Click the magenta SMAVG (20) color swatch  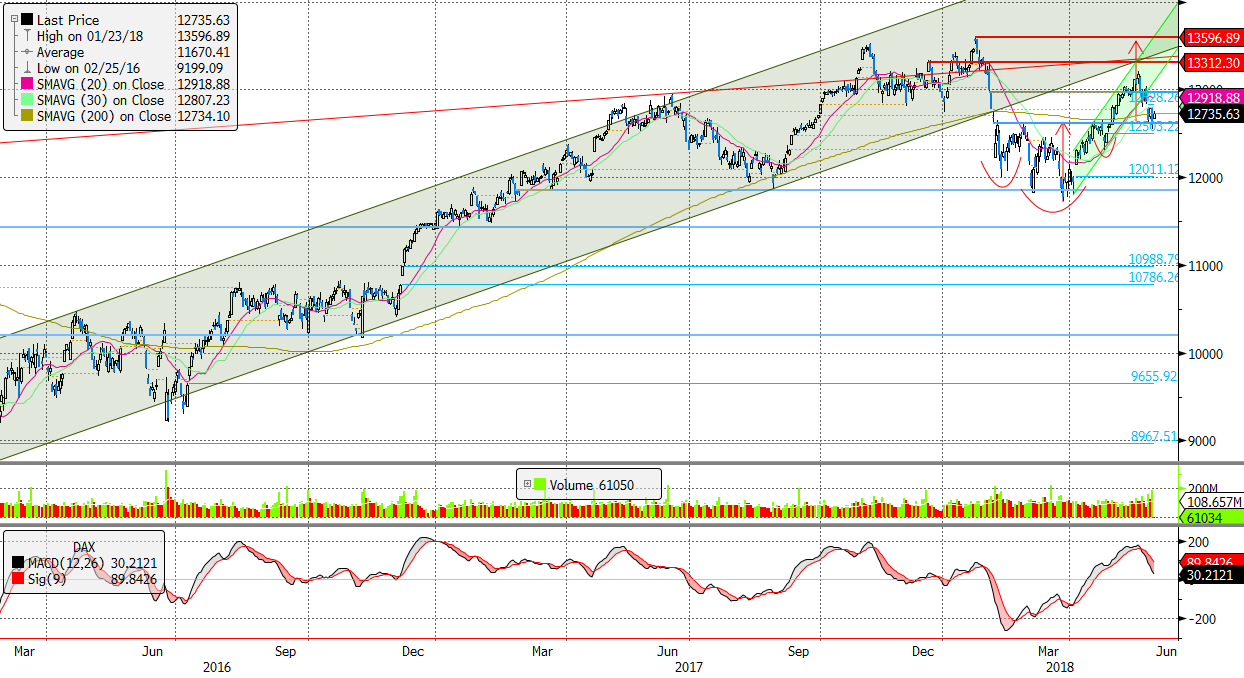pos(26,84)
